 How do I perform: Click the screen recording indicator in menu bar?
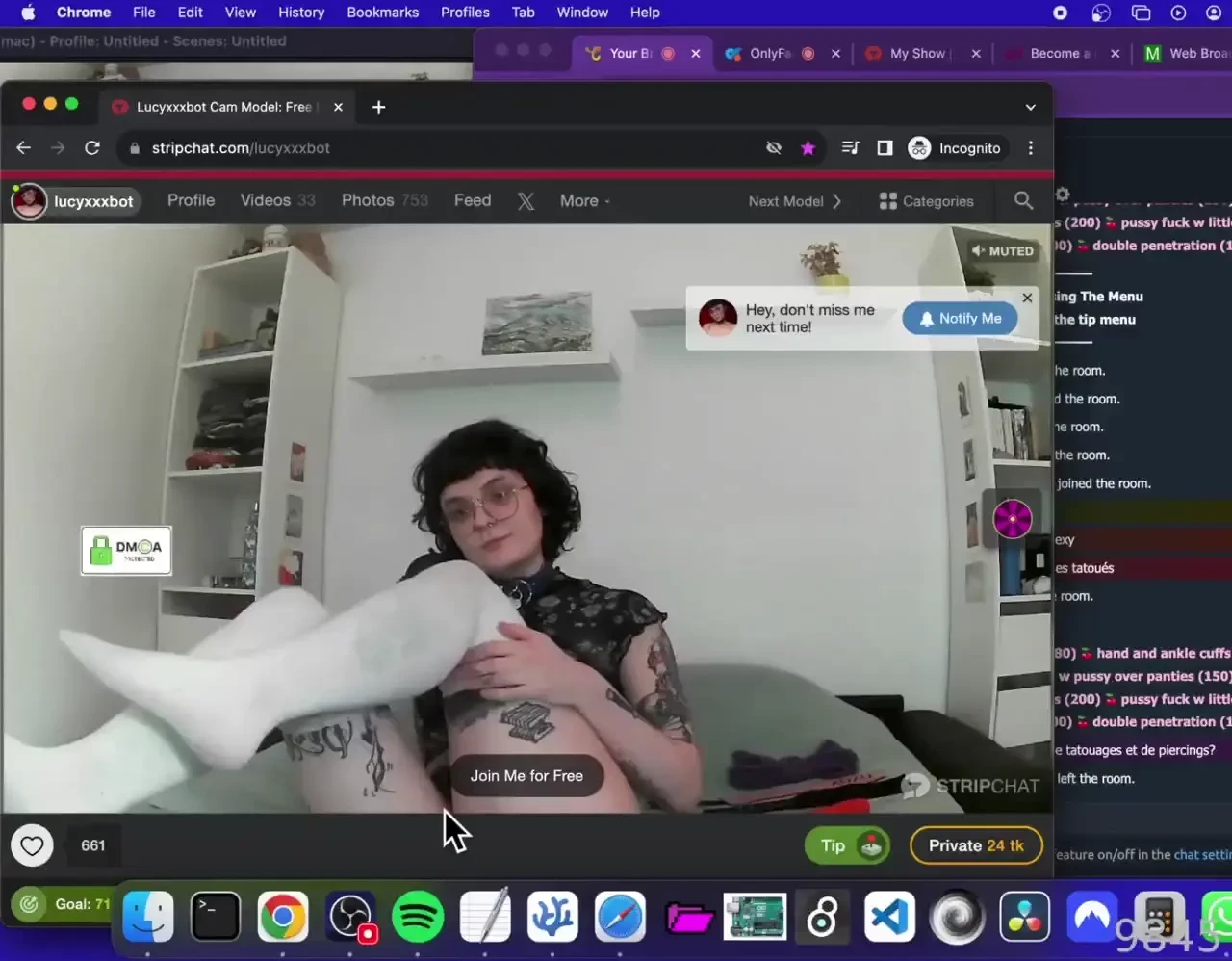click(1061, 13)
